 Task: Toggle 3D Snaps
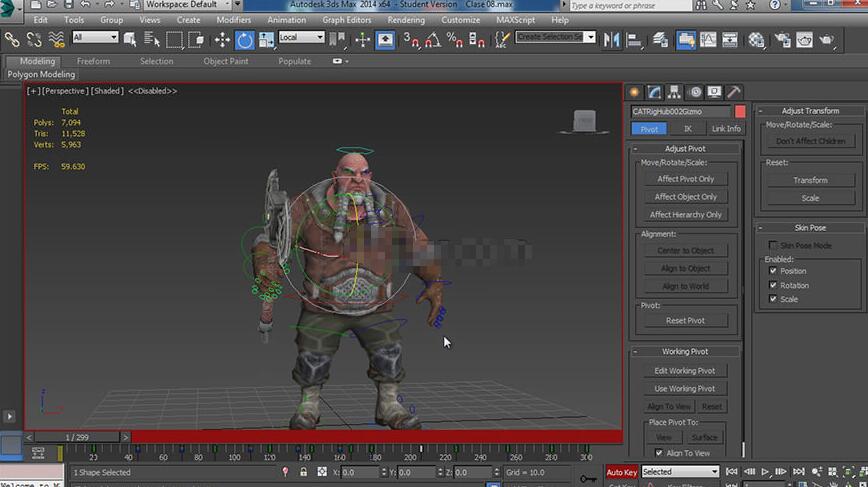tap(411, 39)
